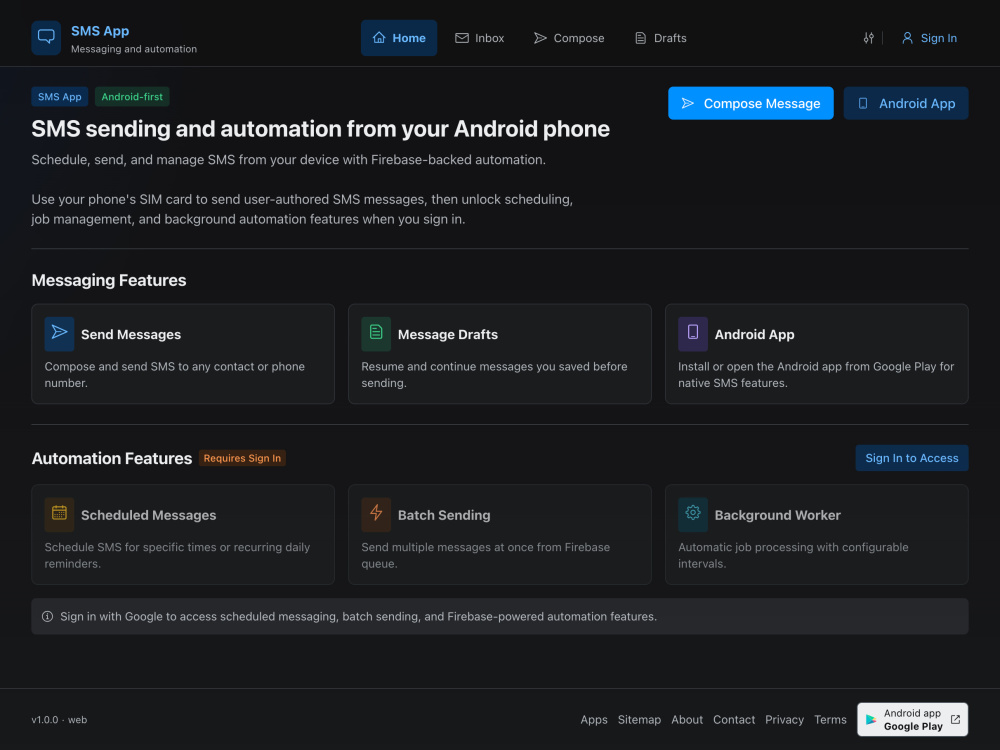Go to the Home tab
The width and height of the screenshot is (1000, 750).
pyautogui.click(x=399, y=38)
